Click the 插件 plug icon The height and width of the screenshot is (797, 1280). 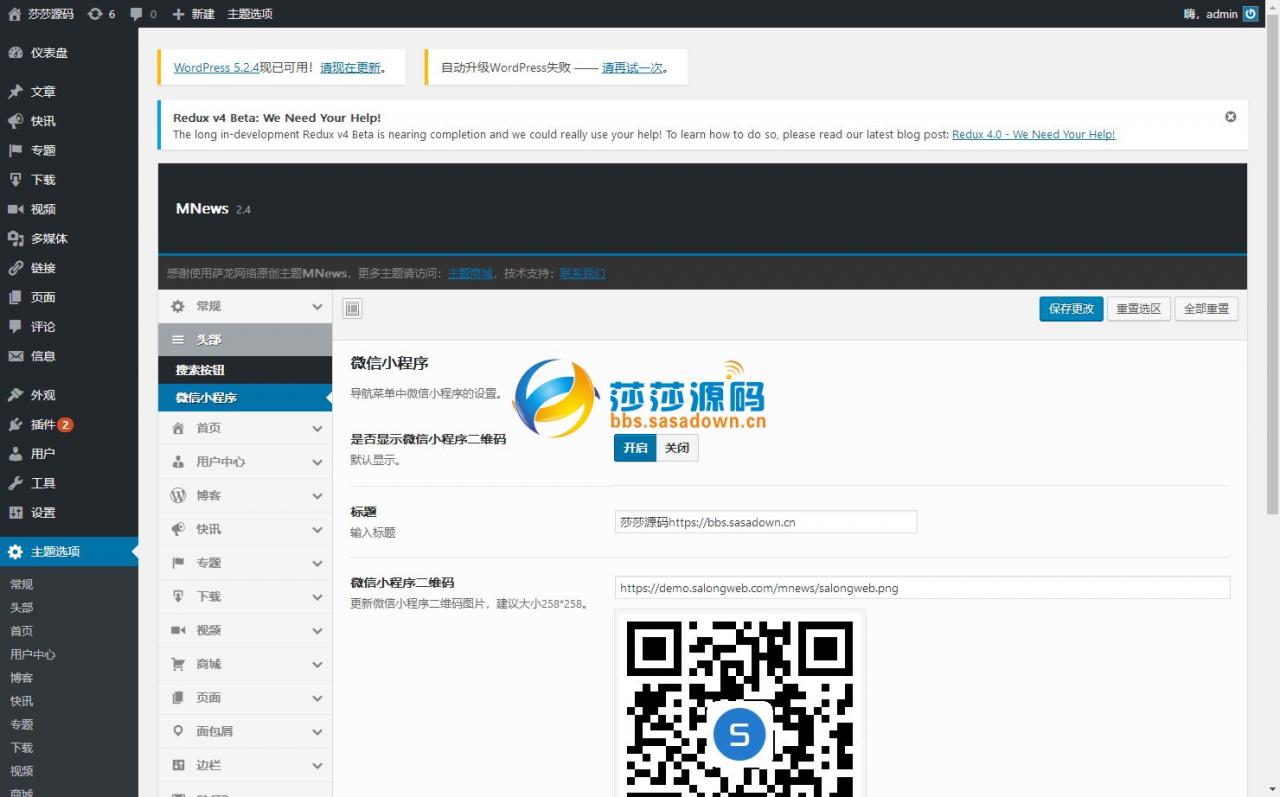[x=15, y=424]
